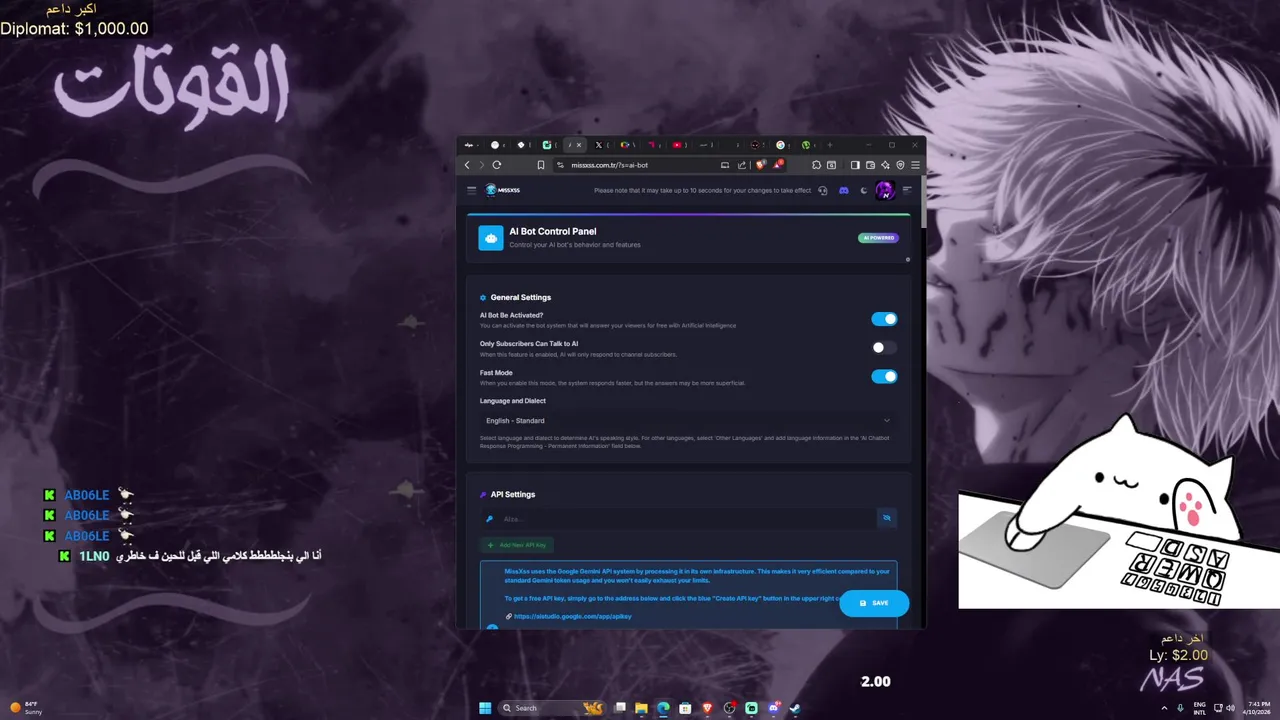Screen dimensions: 1280x720
Task: Go back in the browser
Action: [x=467, y=165]
